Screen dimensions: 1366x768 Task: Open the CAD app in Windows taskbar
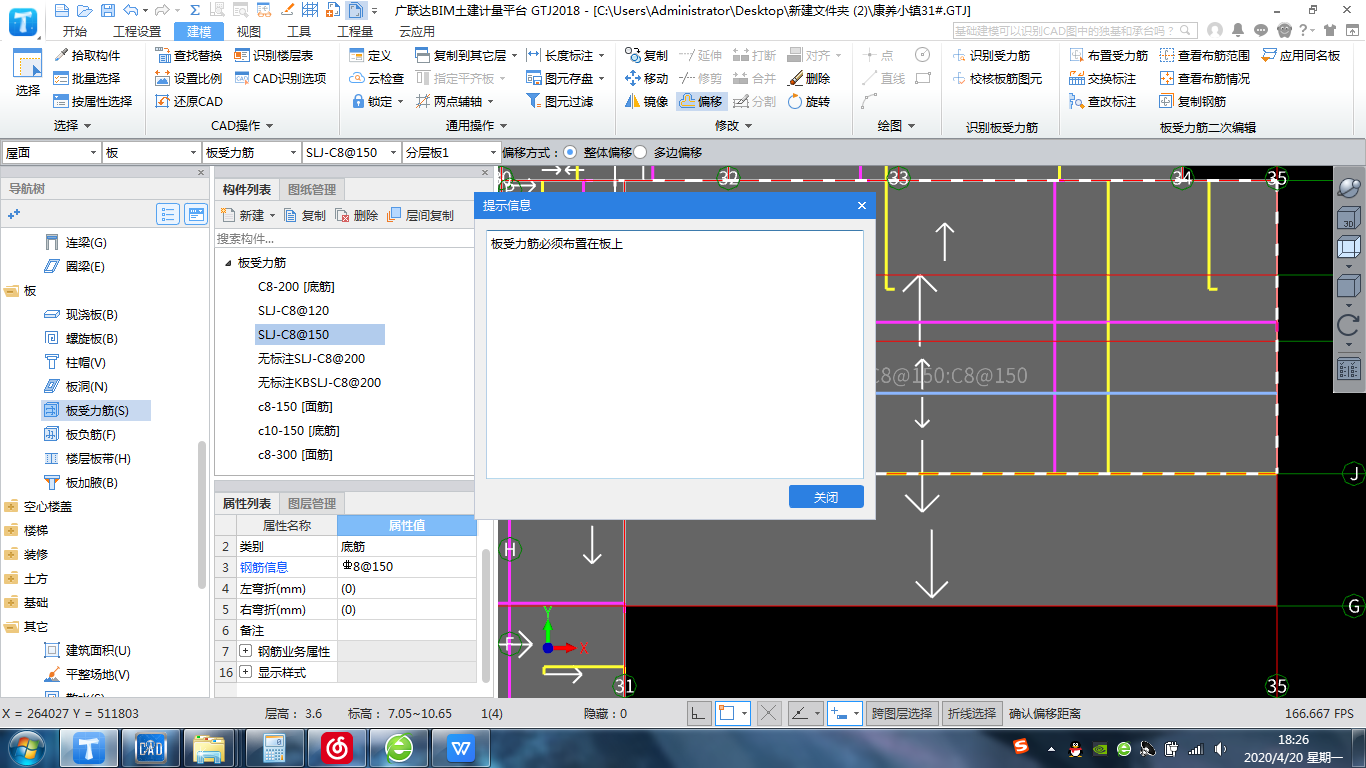[150, 747]
